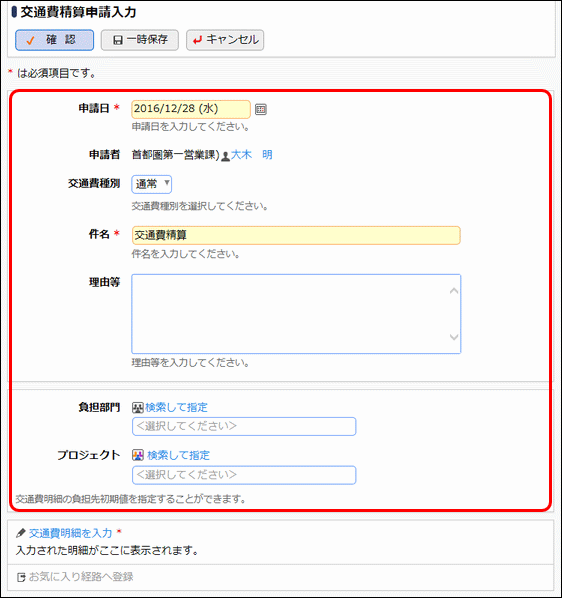Open the 交通費種別 dropdown showing 通常
This screenshot has height=598, width=562.
click(151, 184)
